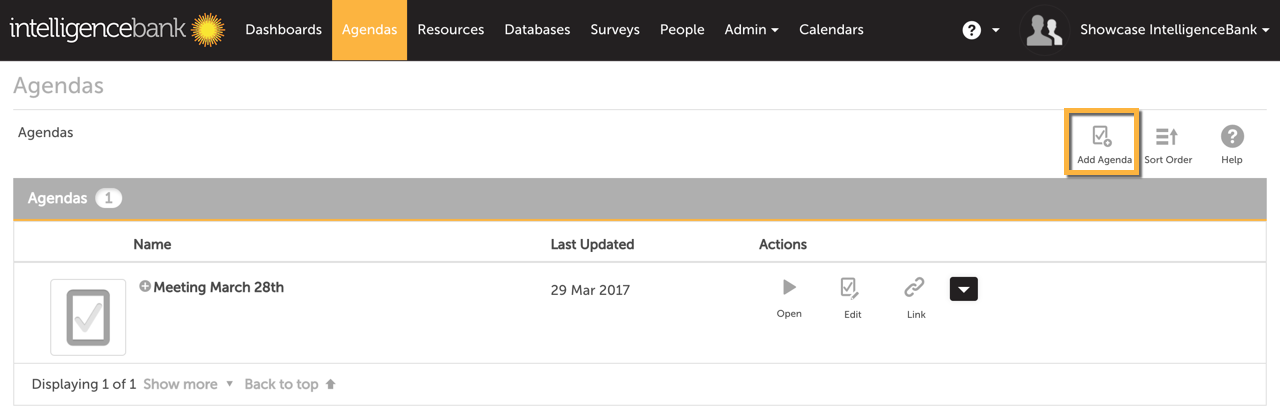Open the top bar help menu
1280x418 pixels.
(x=980, y=30)
